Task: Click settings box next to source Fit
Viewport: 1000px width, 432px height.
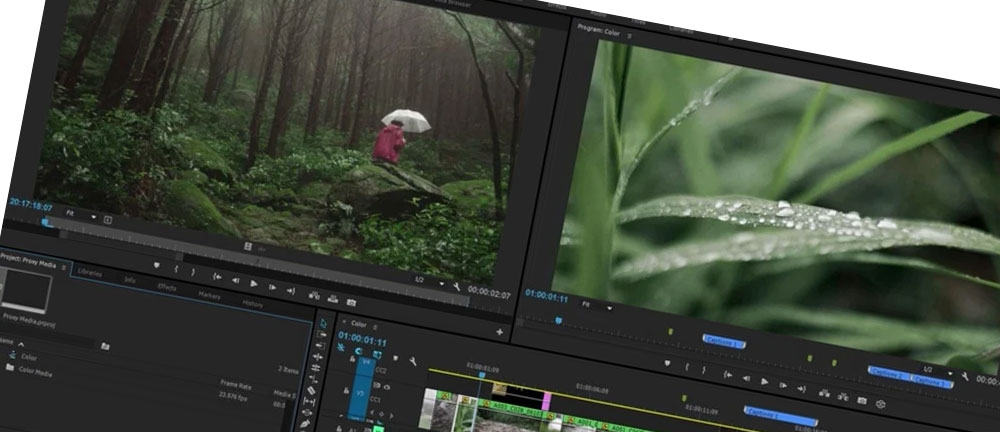Action: pyautogui.click(x=107, y=220)
